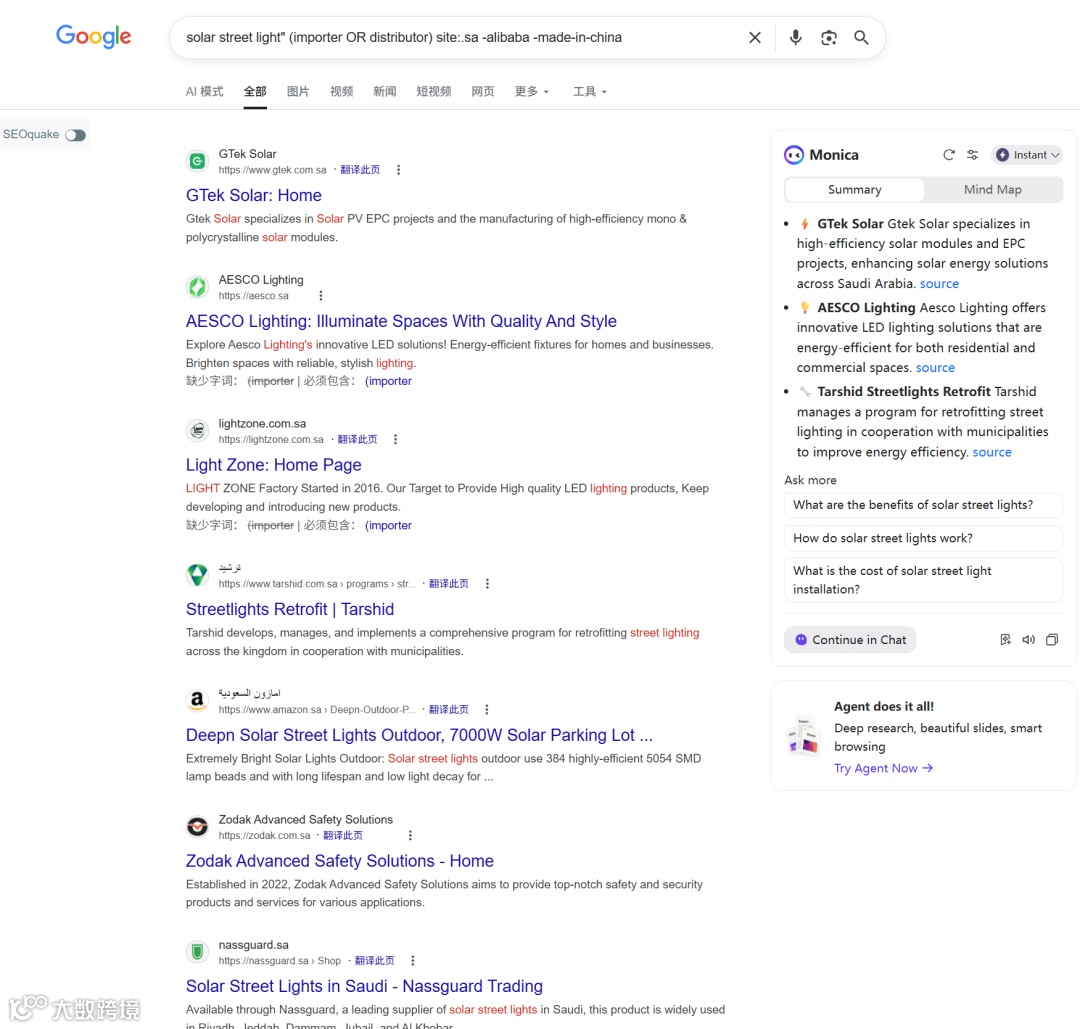Open source link for GTek Solar summary

pos(939,284)
